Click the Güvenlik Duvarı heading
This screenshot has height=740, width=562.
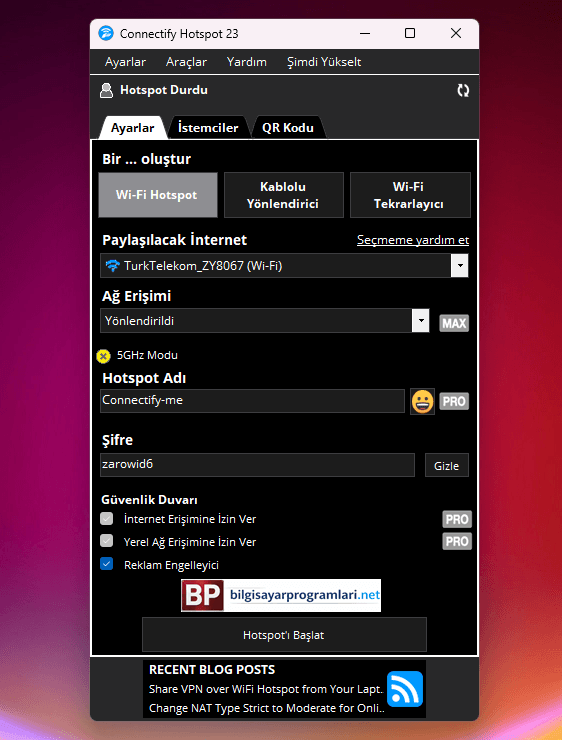(150, 500)
